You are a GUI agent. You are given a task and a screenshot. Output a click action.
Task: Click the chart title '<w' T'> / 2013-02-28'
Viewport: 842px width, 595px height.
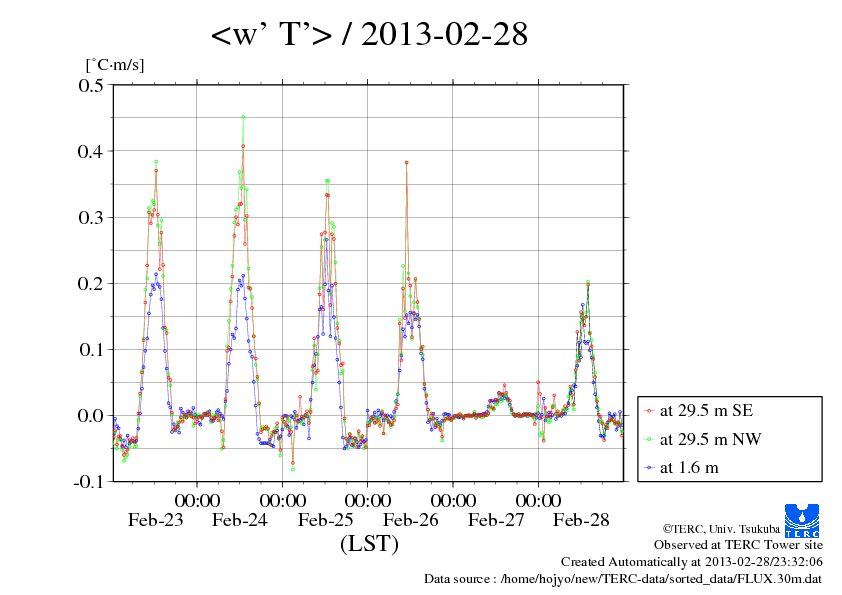[369, 34]
